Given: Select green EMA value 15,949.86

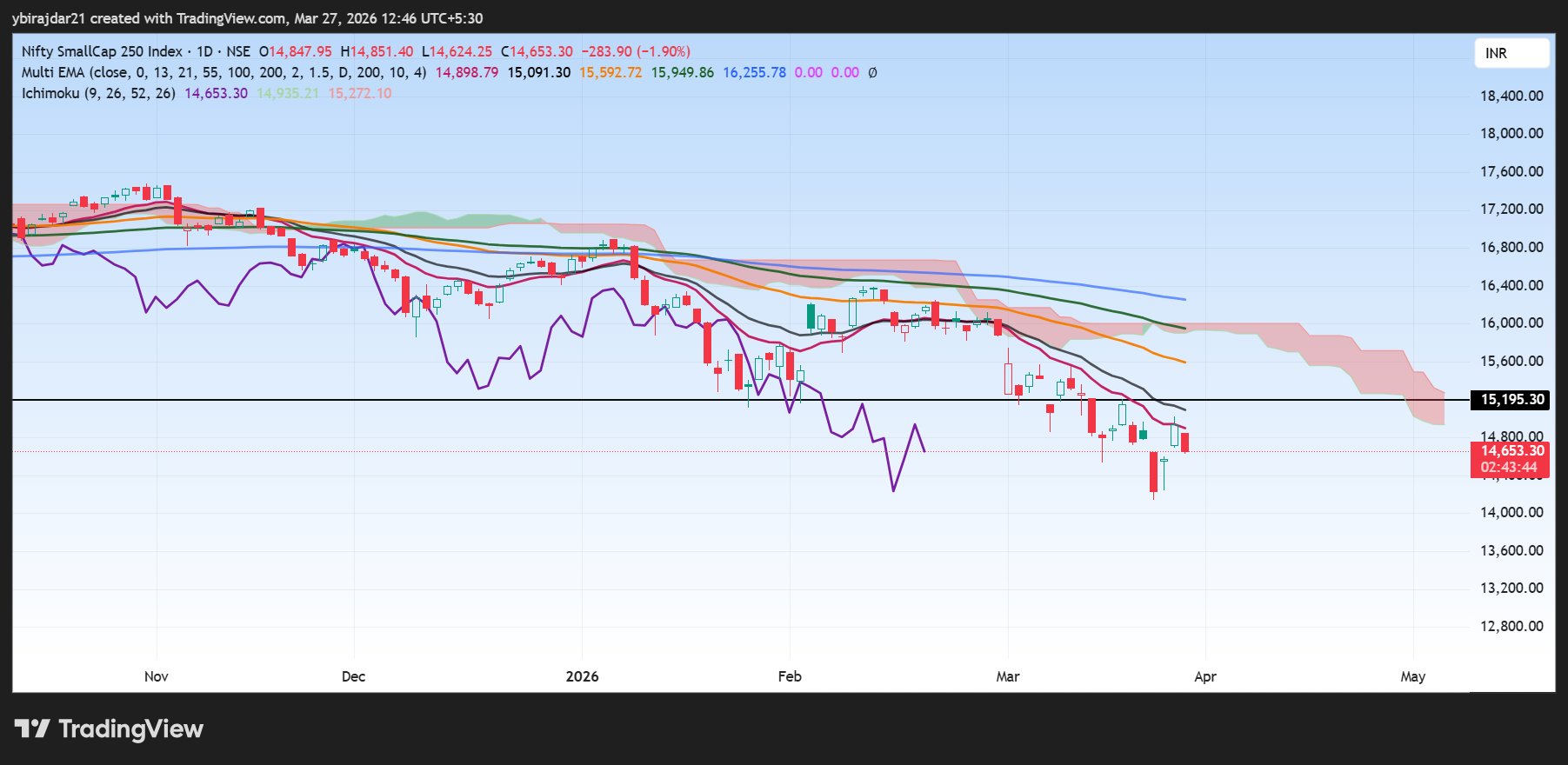Looking at the screenshot, I should point(683,72).
